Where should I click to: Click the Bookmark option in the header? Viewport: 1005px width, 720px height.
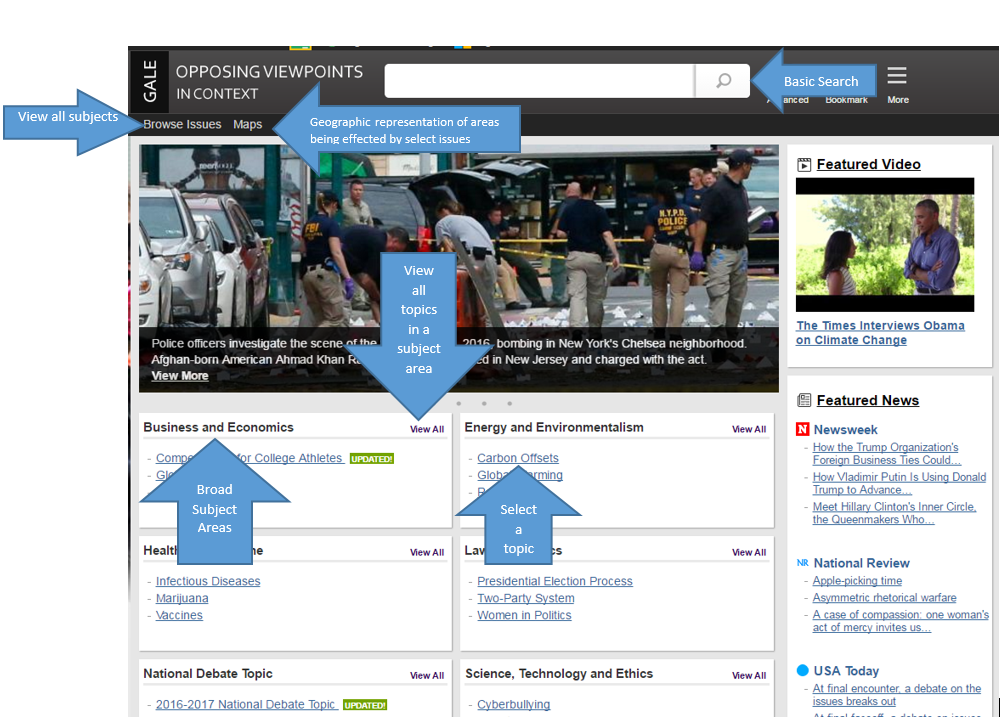pyautogui.click(x=847, y=100)
